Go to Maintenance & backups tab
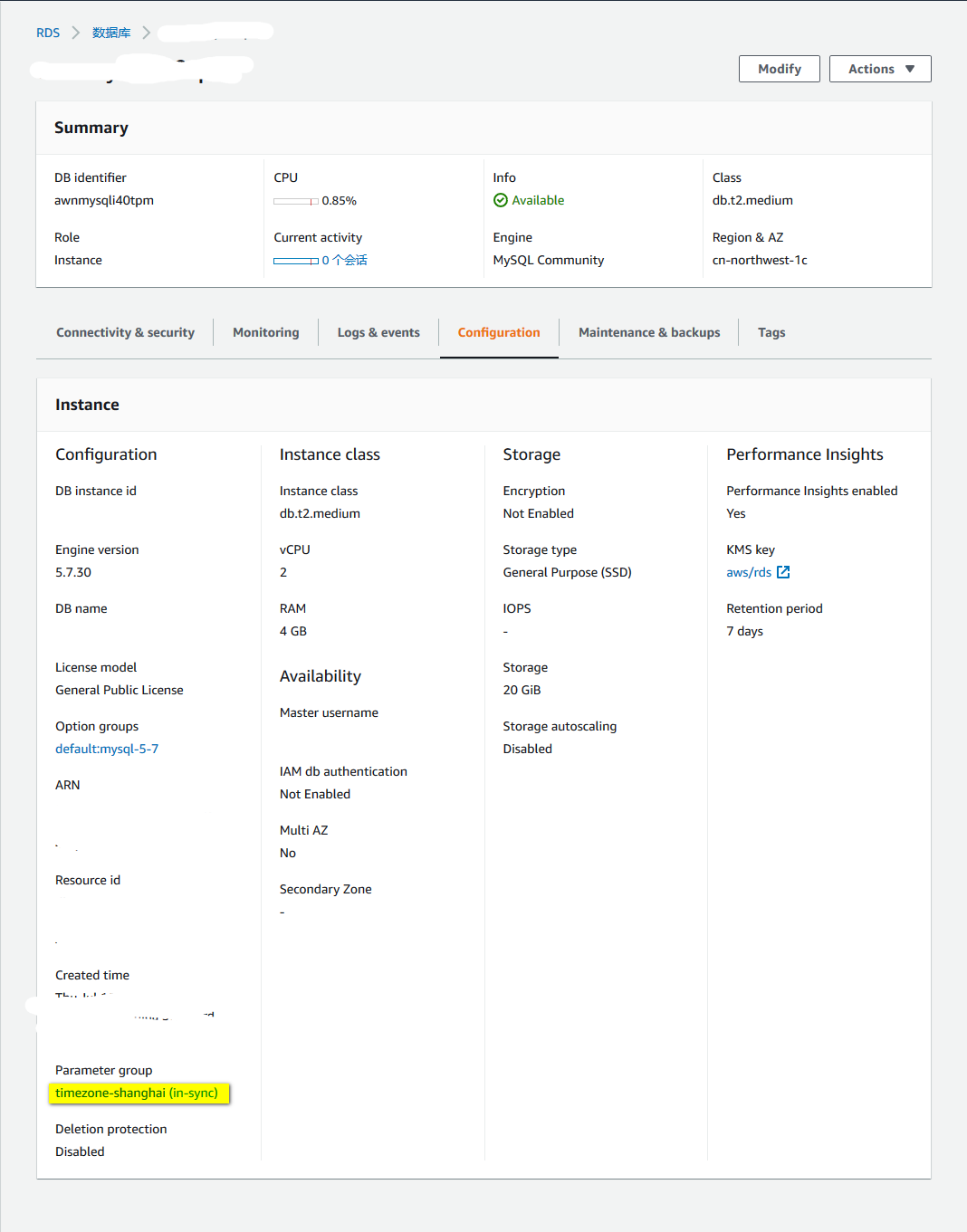 [x=649, y=332]
